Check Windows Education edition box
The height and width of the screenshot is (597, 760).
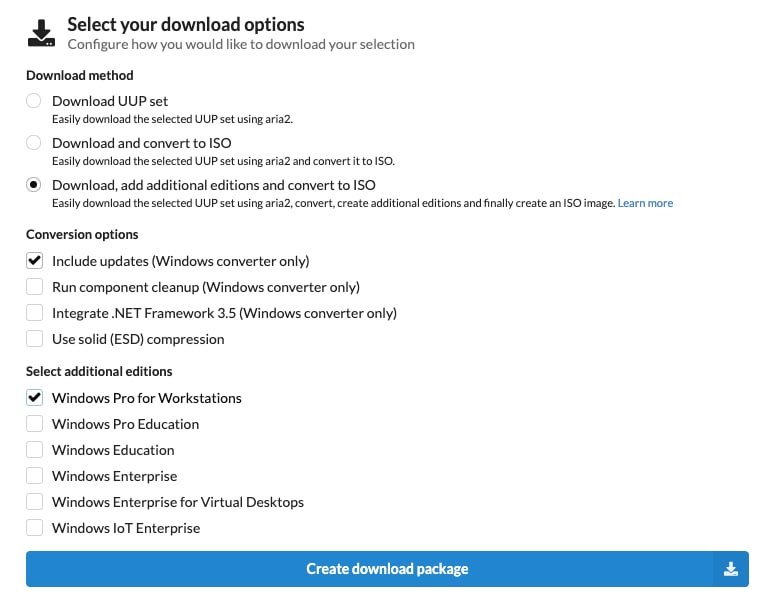coord(34,450)
